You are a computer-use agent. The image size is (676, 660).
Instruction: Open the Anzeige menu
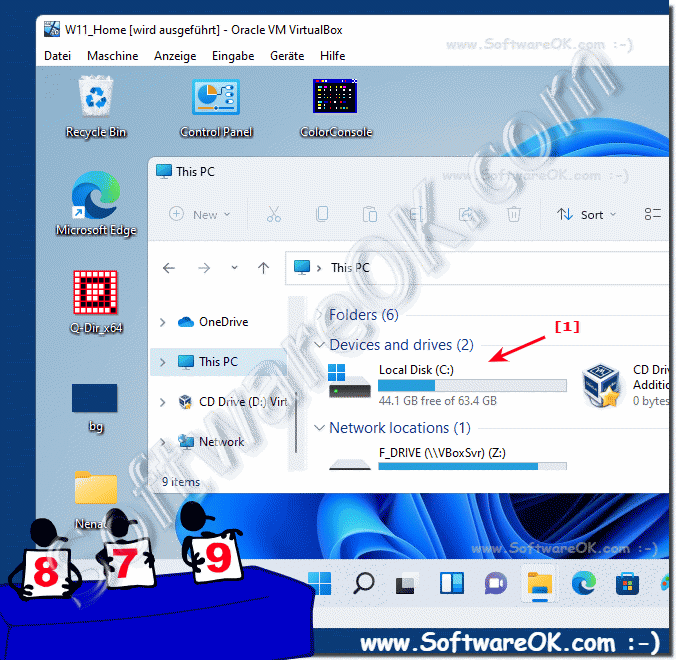175,56
